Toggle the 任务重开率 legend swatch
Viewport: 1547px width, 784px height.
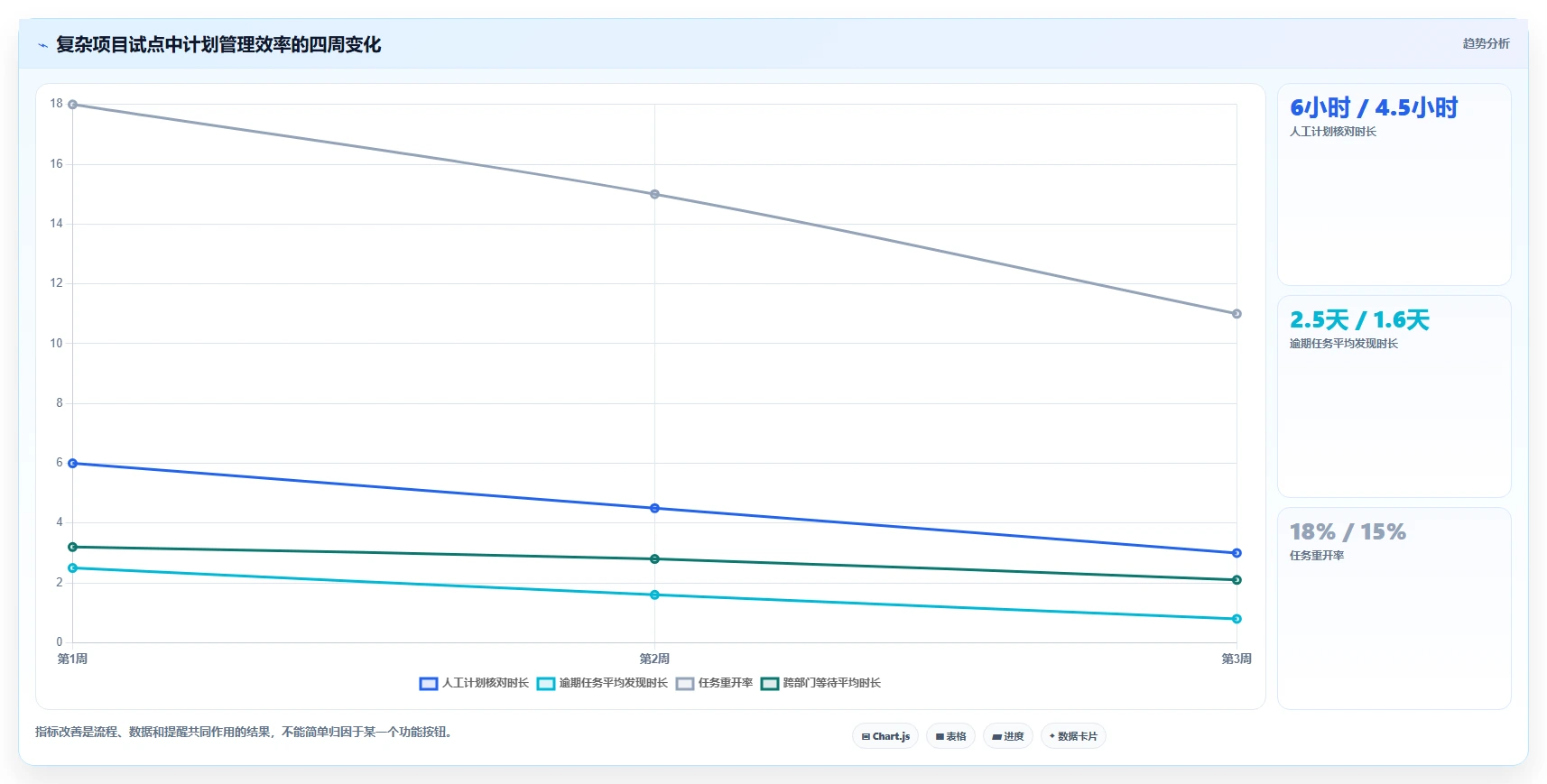(685, 684)
